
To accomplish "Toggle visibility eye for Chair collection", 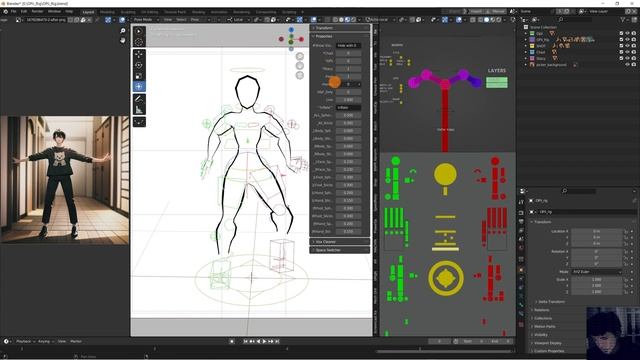I will coord(627,52).
